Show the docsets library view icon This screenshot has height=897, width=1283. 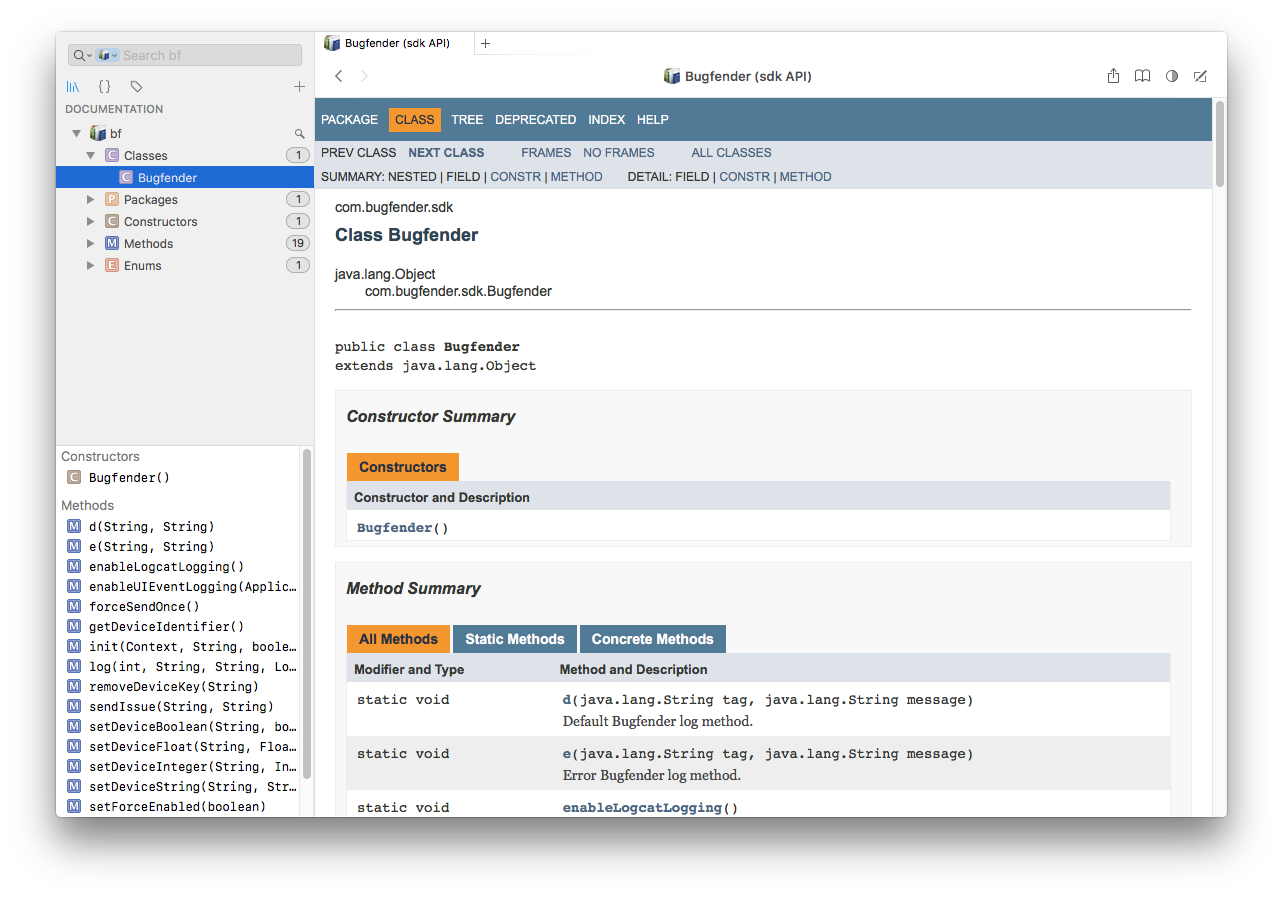pos(73,87)
